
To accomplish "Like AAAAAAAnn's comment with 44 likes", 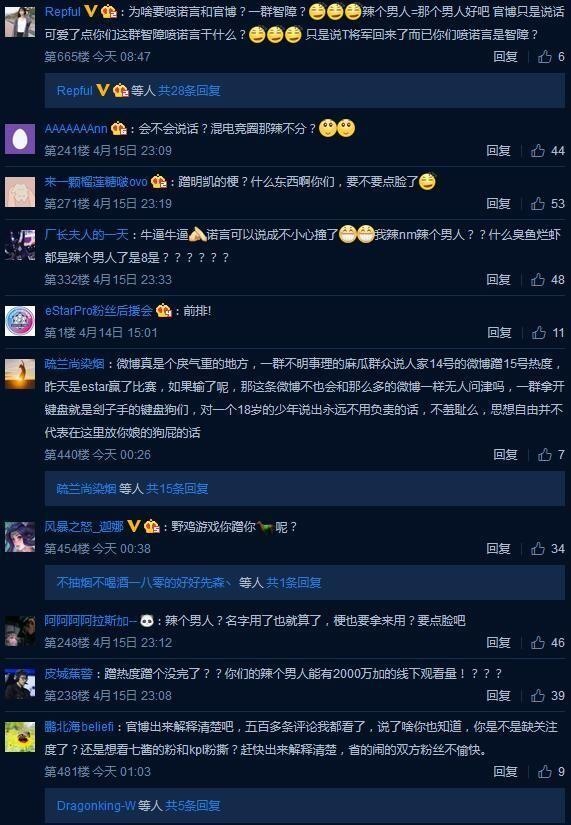I will click(547, 150).
